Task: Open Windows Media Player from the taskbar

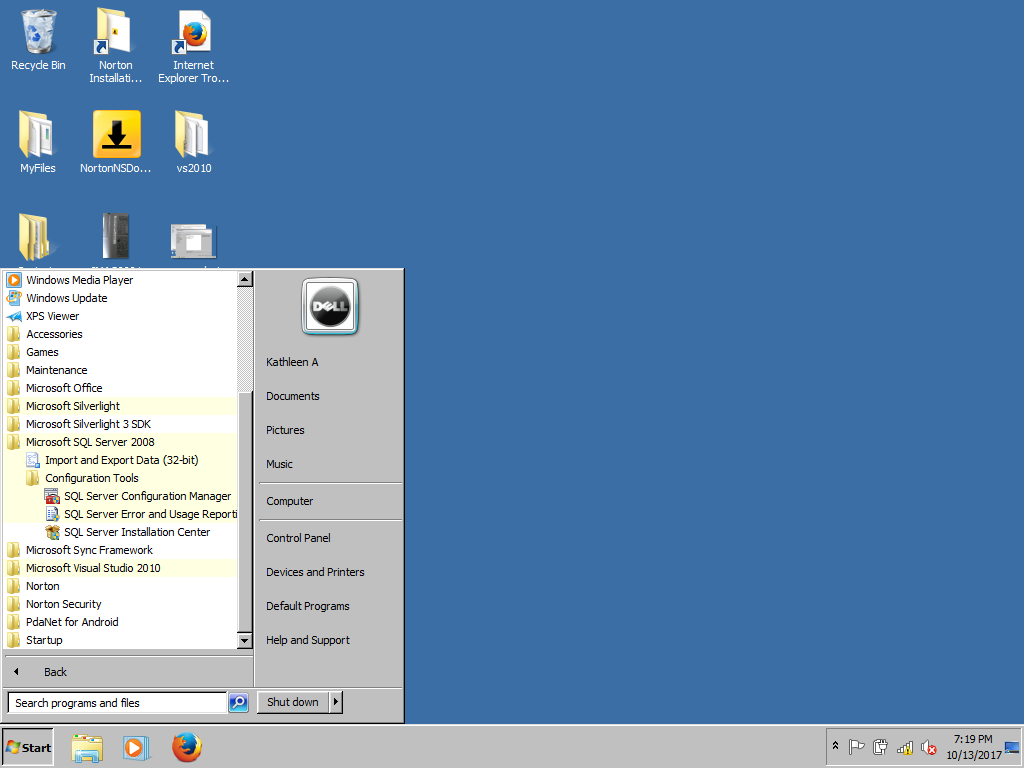Action: click(136, 748)
